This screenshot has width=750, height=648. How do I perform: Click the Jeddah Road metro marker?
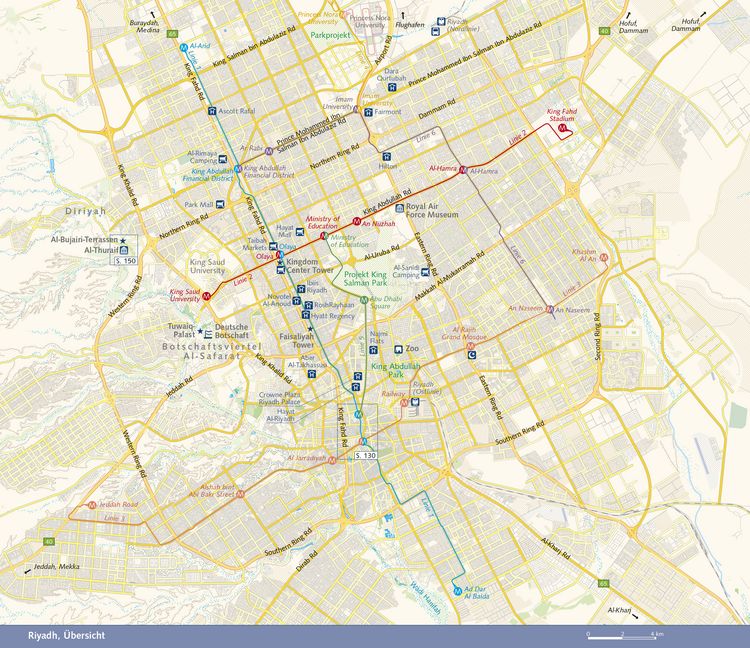pos(92,505)
